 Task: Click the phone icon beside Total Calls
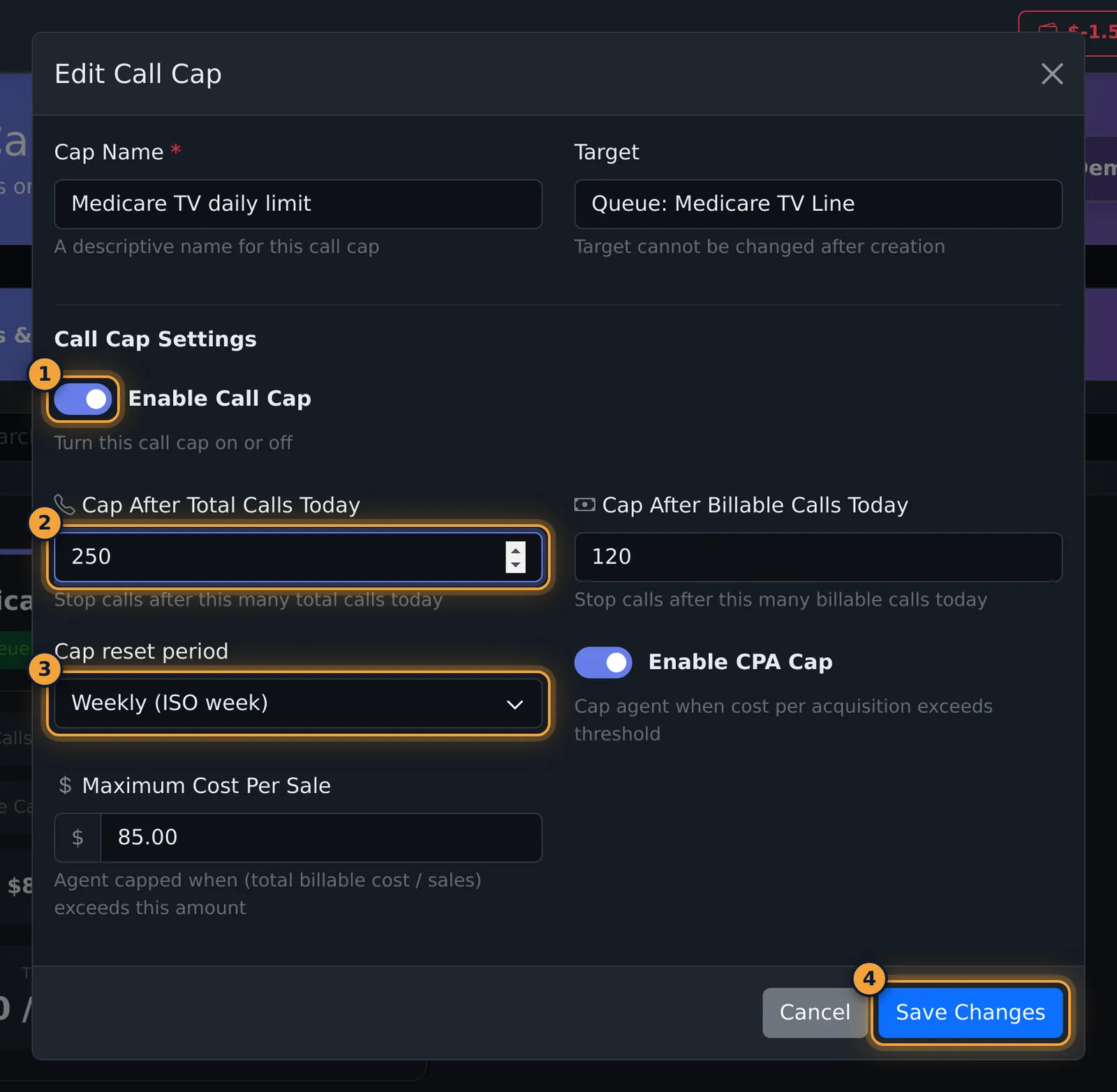tap(64, 504)
